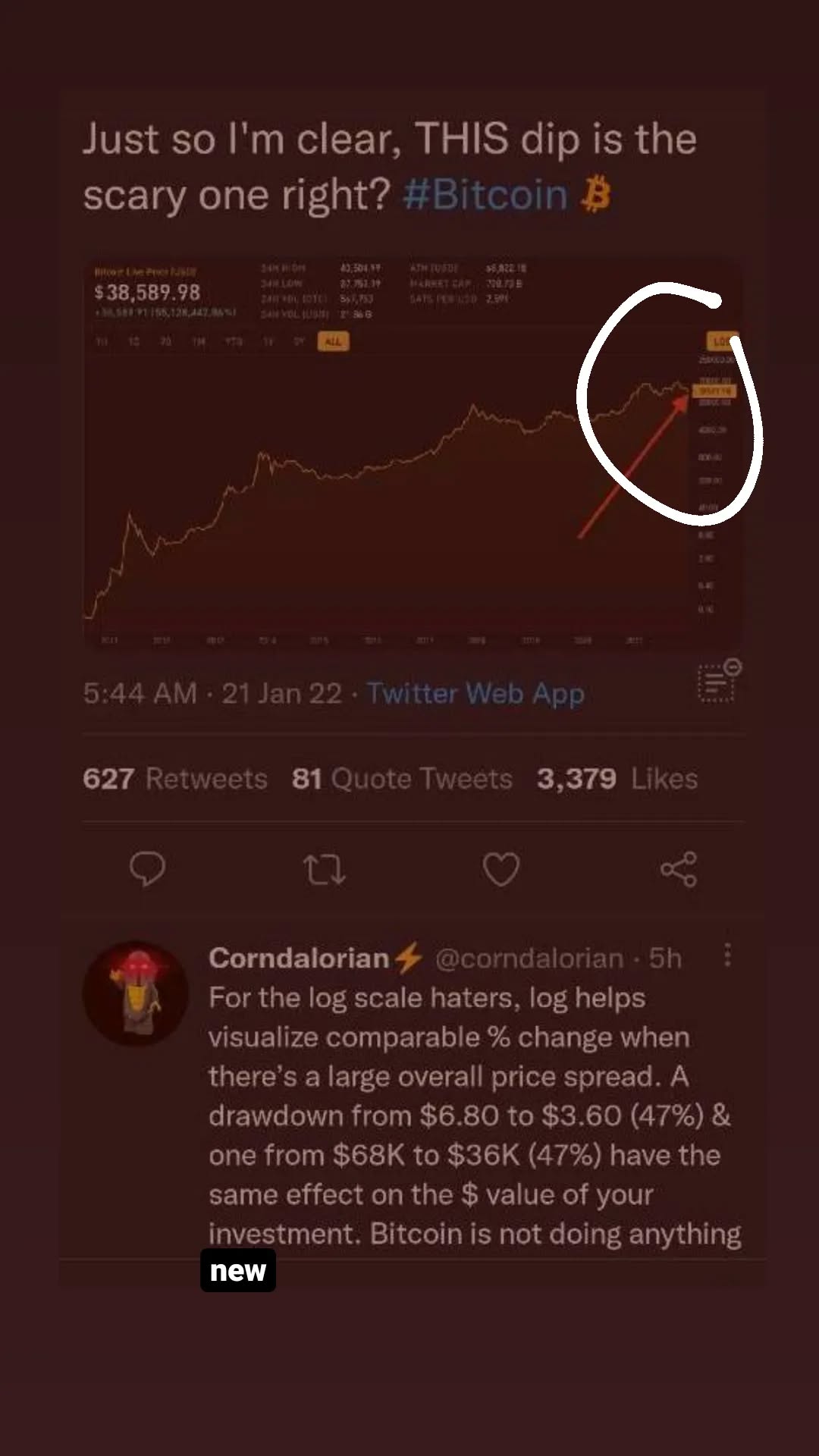The width and height of the screenshot is (819, 1456).
Task: Click the Twitter Web App link
Action: coord(475,693)
